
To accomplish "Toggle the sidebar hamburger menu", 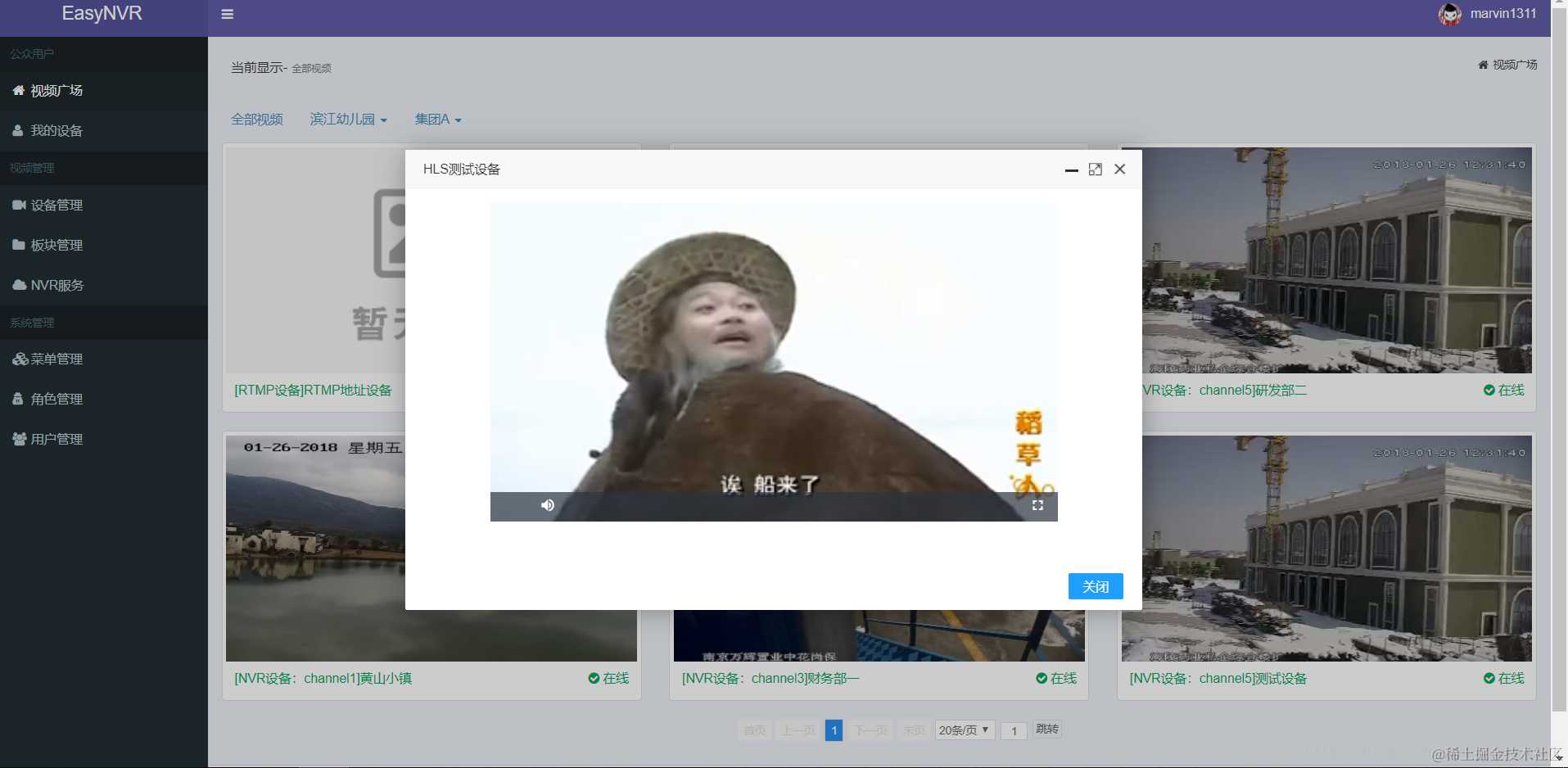I will pyautogui.click(x=228, y=14).
